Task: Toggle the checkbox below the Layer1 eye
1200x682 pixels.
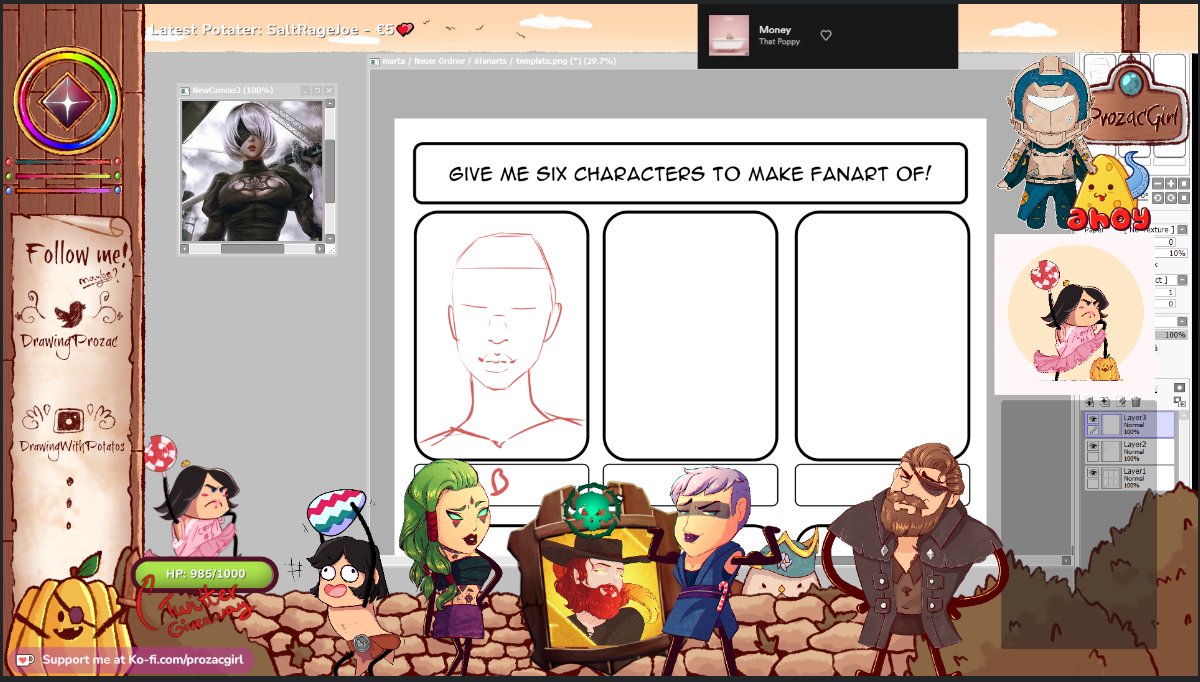Action: tap(1093, 484)
